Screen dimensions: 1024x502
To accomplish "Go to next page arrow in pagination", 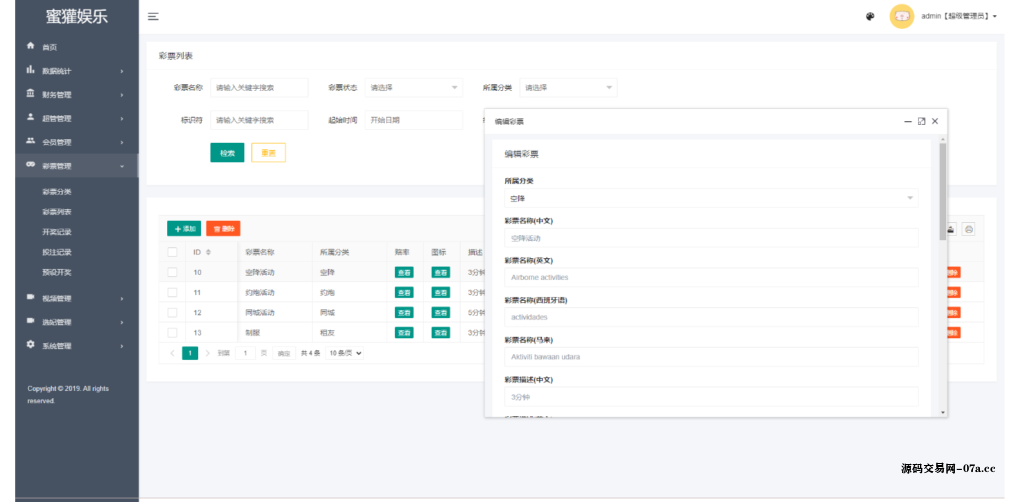I will (x=208, y=353).
